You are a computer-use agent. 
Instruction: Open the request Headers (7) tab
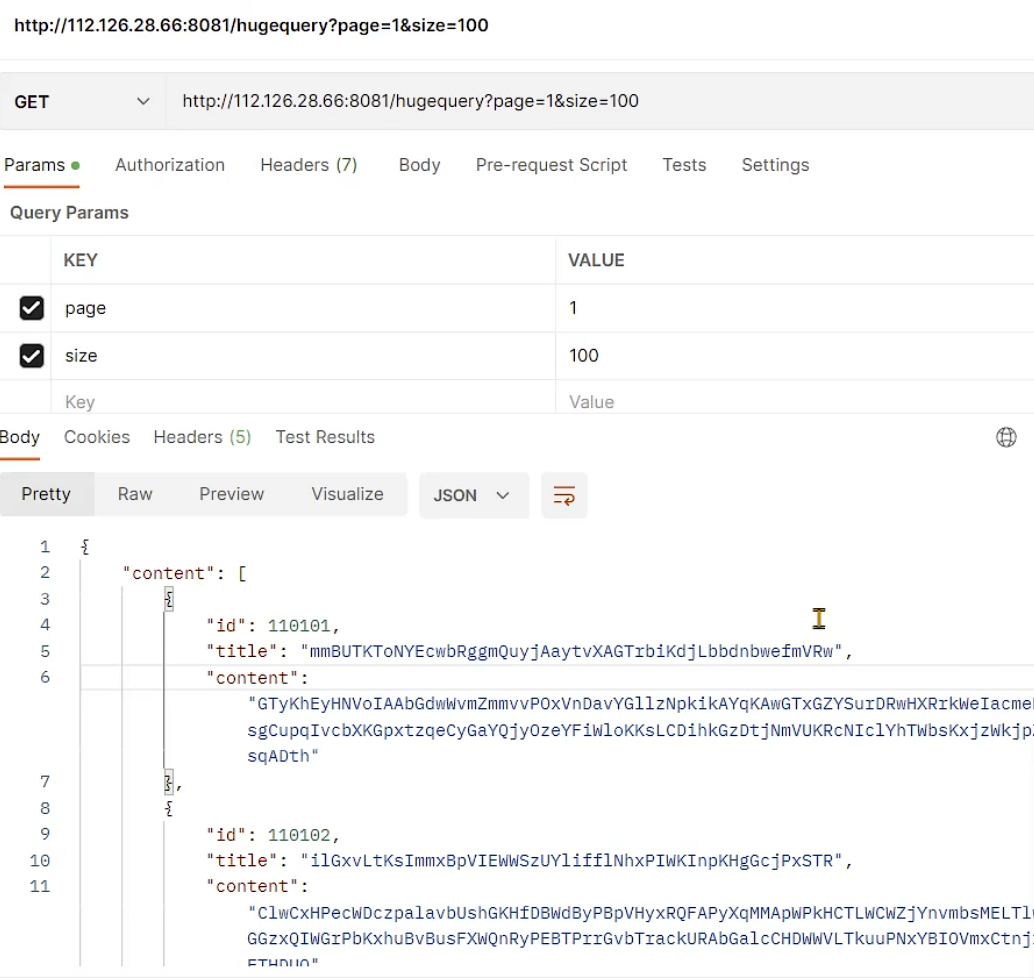[x=309, y=165]
